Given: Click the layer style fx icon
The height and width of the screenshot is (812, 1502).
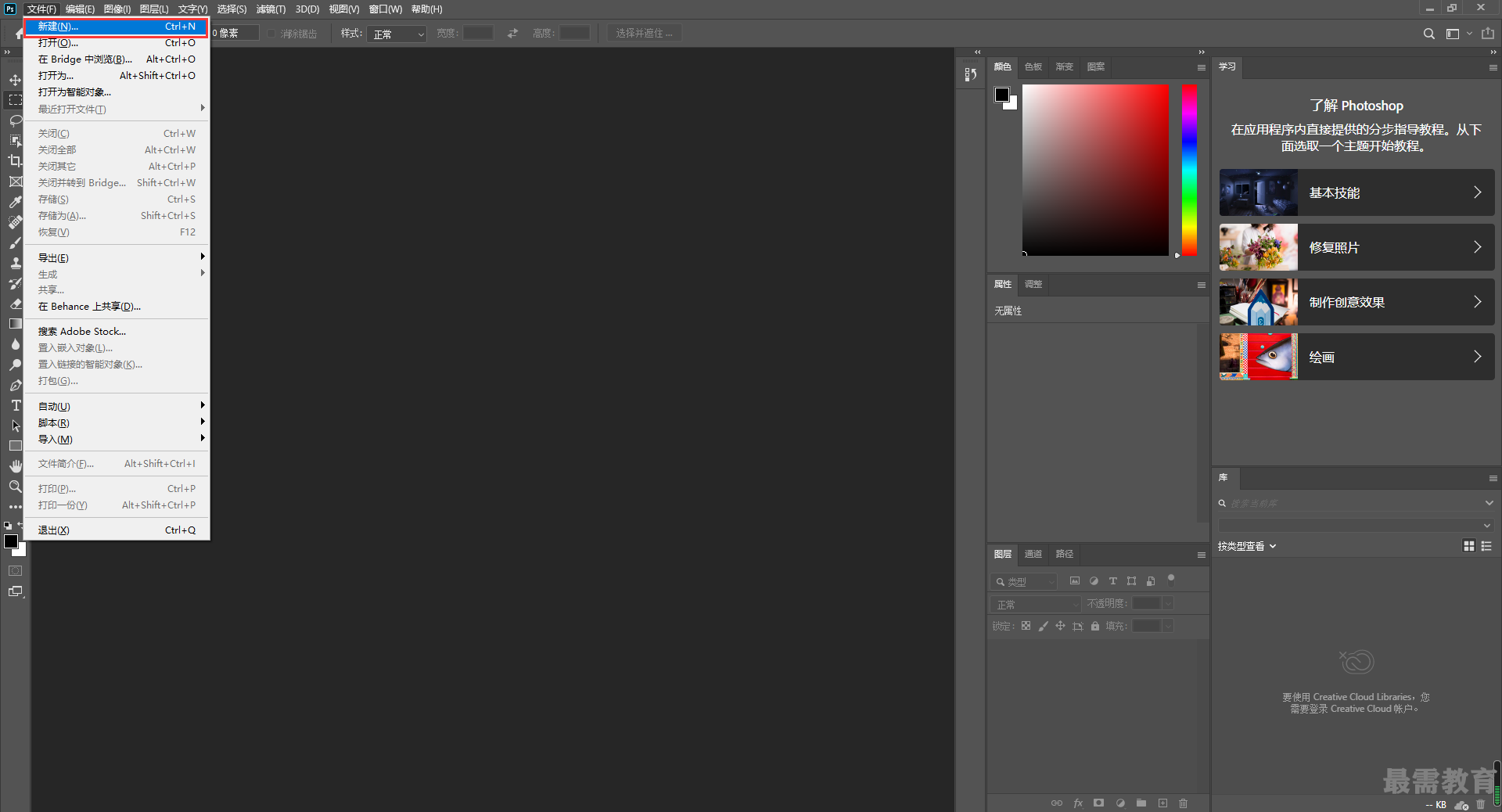Looking at the screenshot, I should 1078,803.
